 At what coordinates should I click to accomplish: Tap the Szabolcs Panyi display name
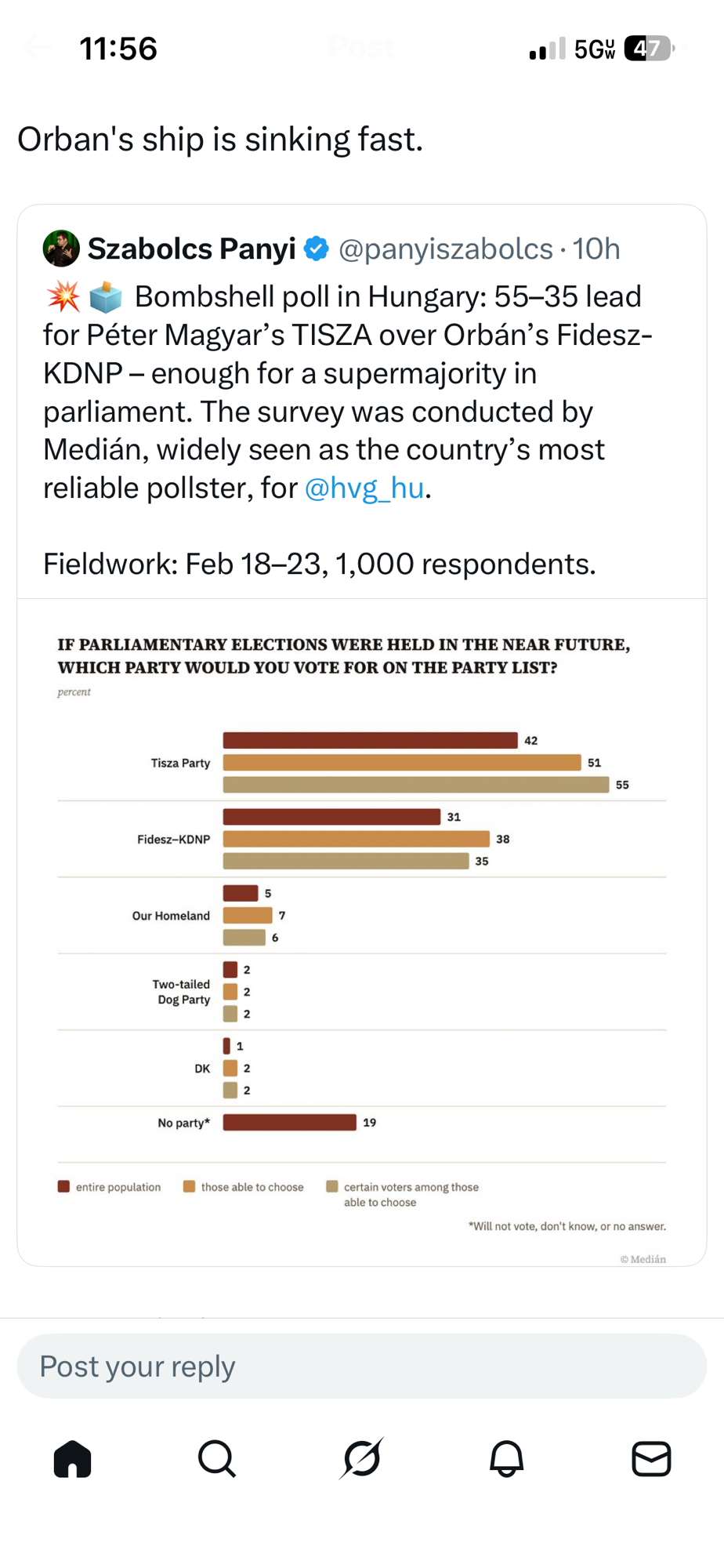191,249
